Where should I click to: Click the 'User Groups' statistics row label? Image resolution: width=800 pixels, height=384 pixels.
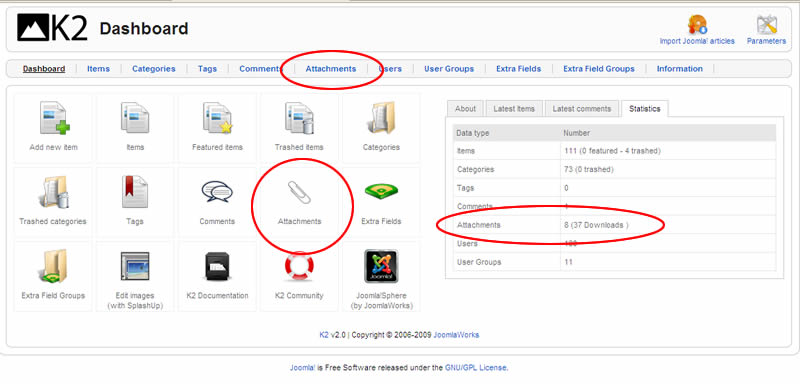(479, 262)
